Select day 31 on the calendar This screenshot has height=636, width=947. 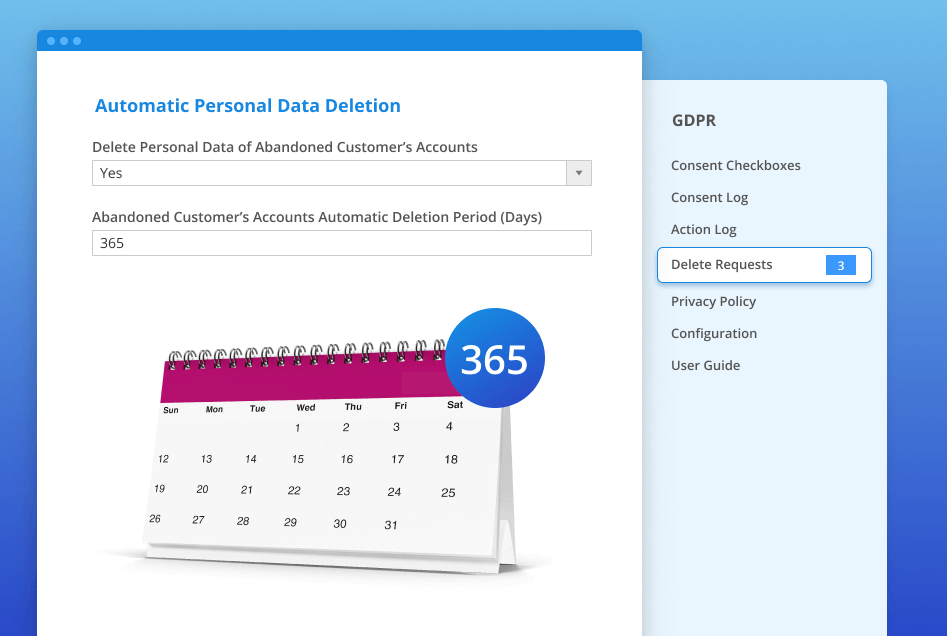point(391,525)
